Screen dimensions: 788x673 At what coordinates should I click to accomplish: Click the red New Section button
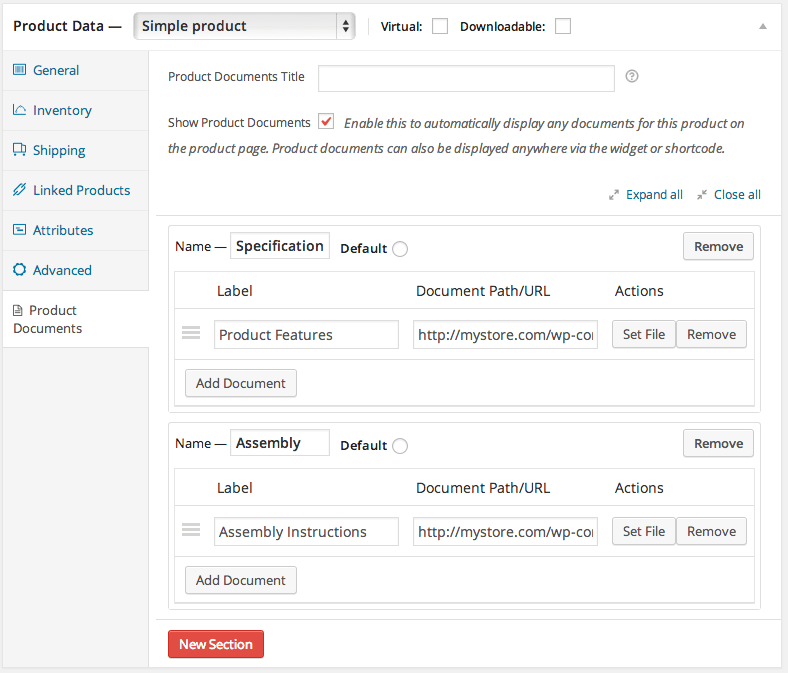tap(216, 645)
